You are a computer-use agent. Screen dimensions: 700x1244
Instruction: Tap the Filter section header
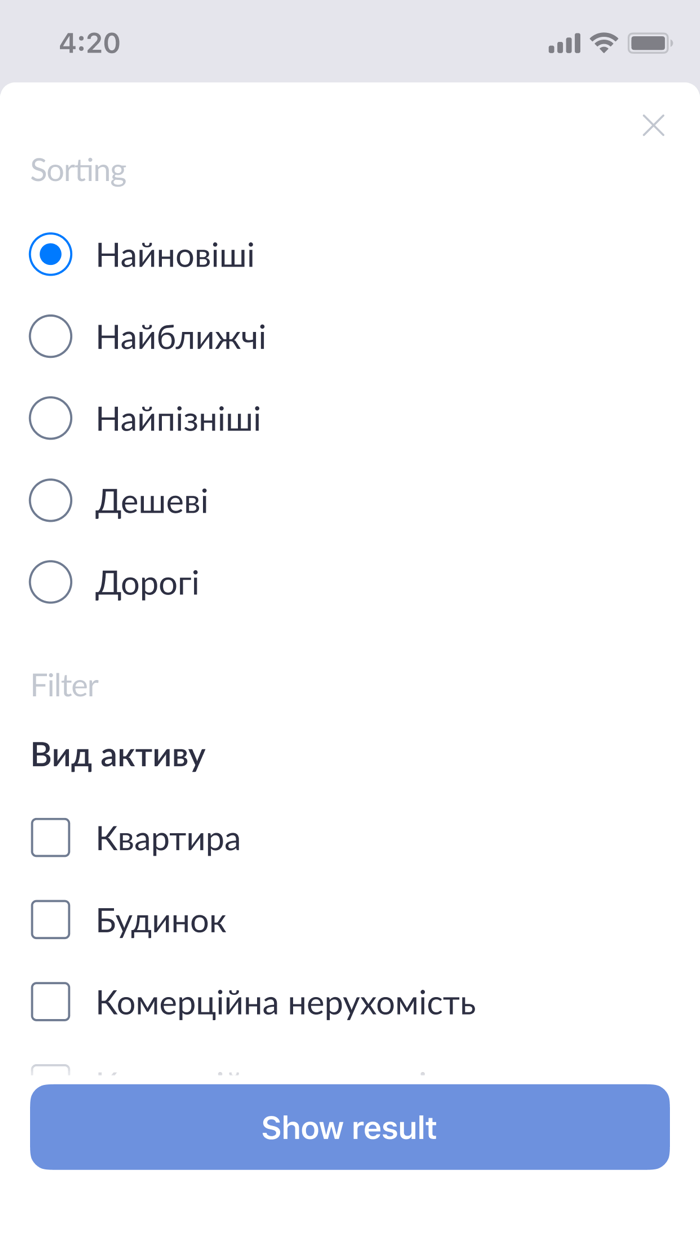tap(64, 685)
